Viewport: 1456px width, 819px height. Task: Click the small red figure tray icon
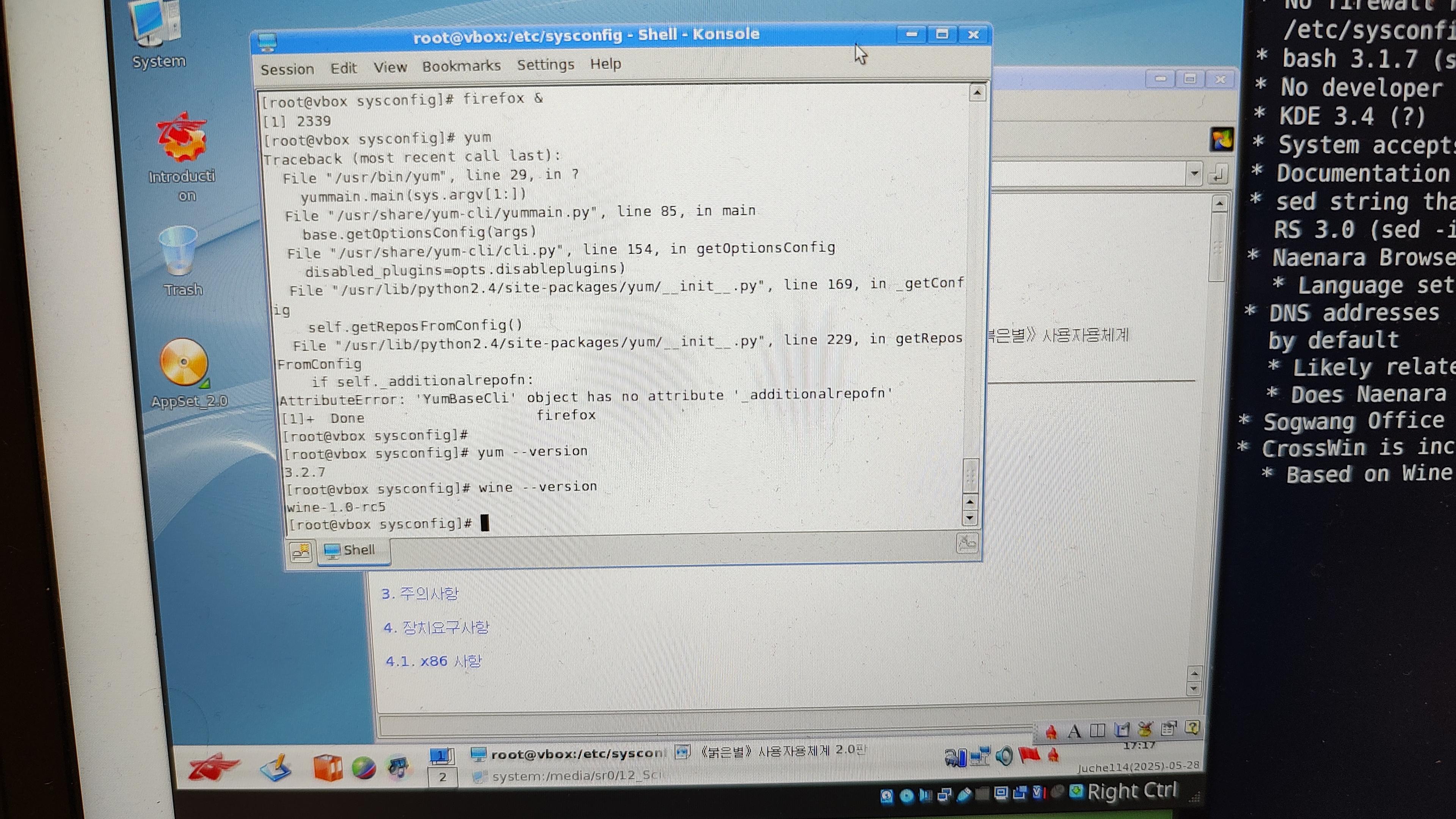(1053, 755)
